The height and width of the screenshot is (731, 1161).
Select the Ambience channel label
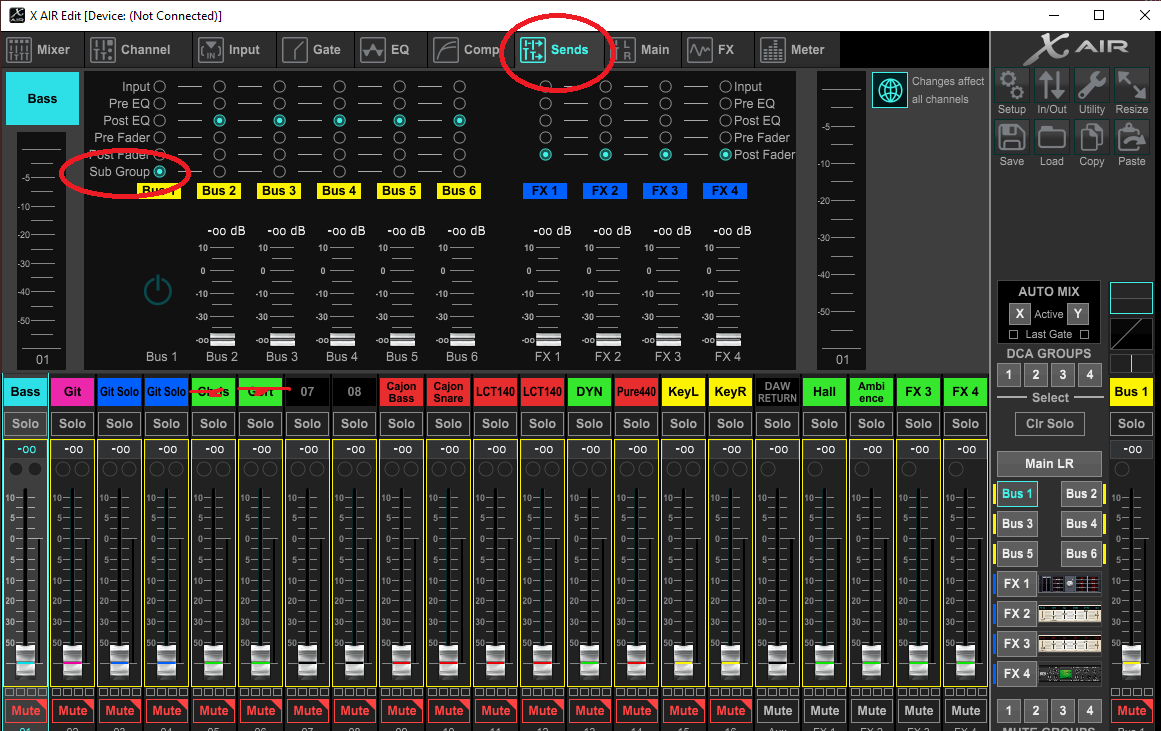[871, 392]
